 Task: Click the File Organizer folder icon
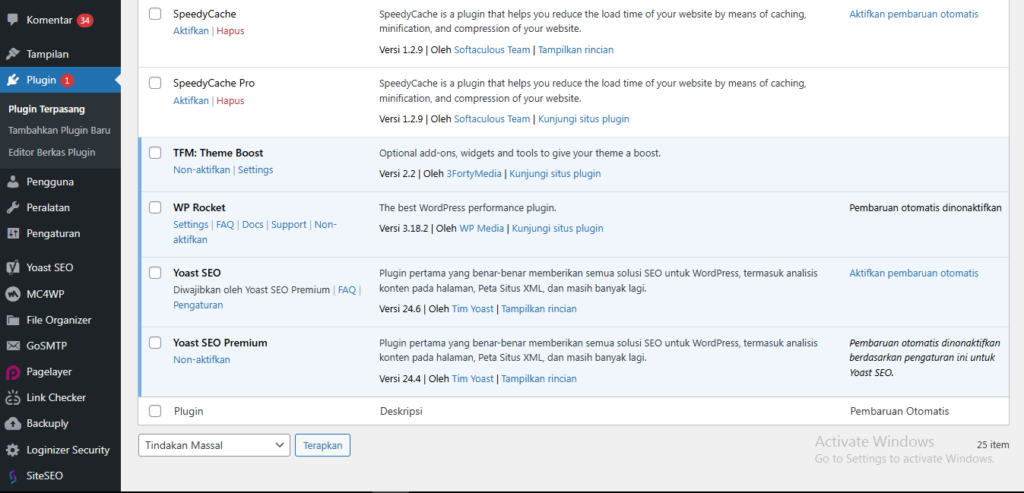(x=12, y=320)
